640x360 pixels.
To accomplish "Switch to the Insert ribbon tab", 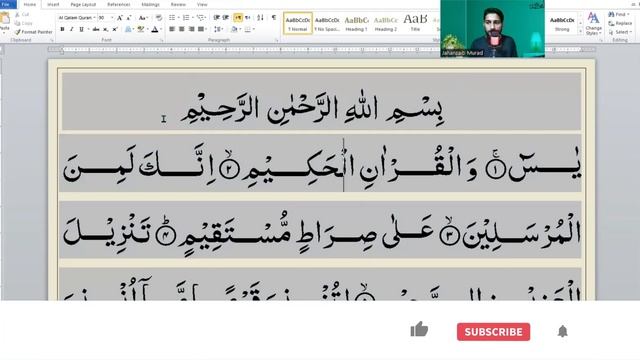I will pyautogui.click(x=53, y=4).
